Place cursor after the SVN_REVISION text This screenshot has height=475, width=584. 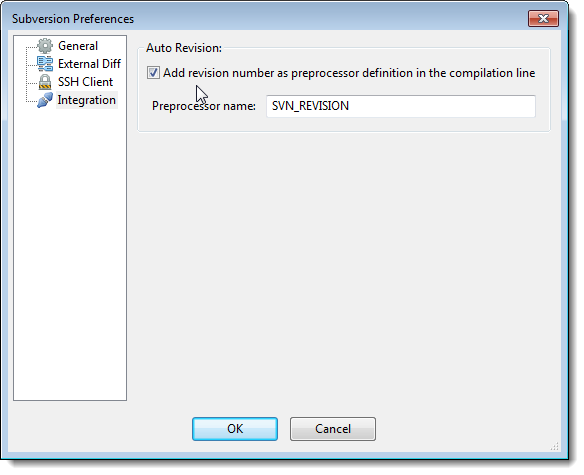pyautogui.click(x=350, y=106)
